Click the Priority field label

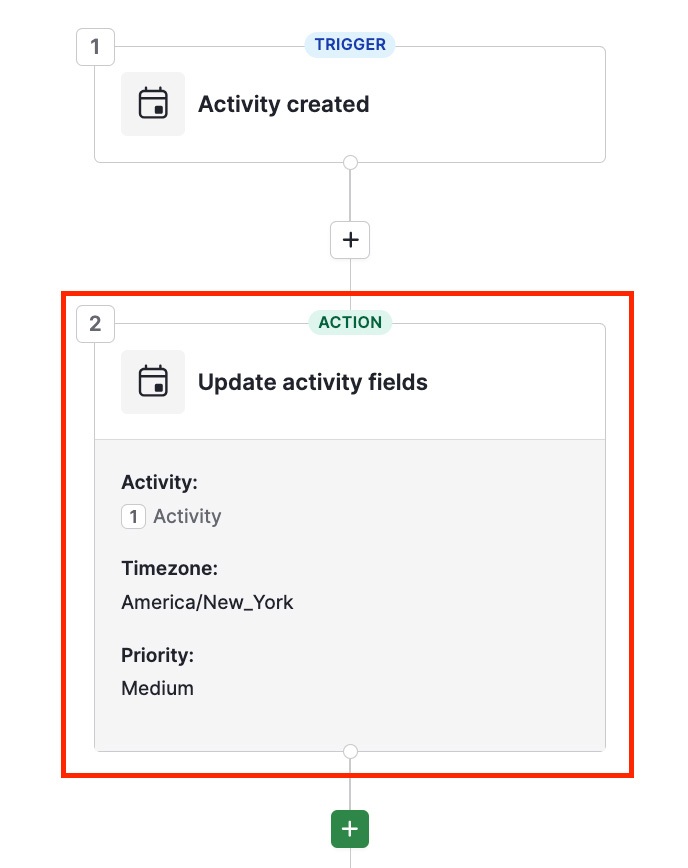point(157,655)
